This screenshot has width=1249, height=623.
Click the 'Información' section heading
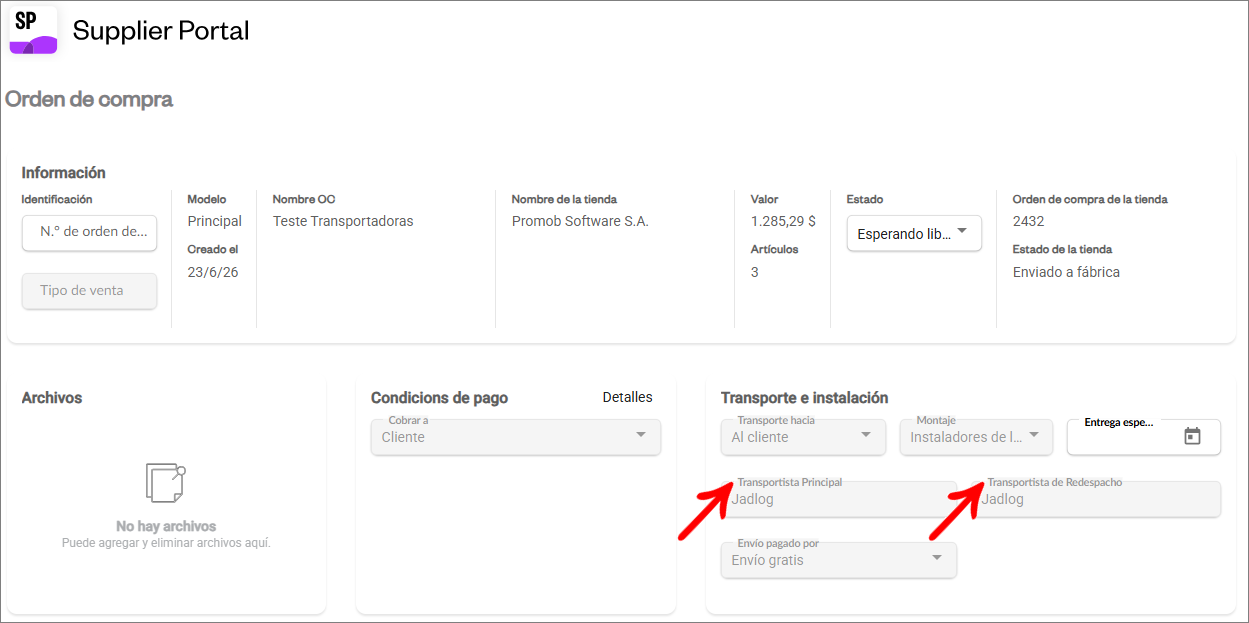coord(64,173)
